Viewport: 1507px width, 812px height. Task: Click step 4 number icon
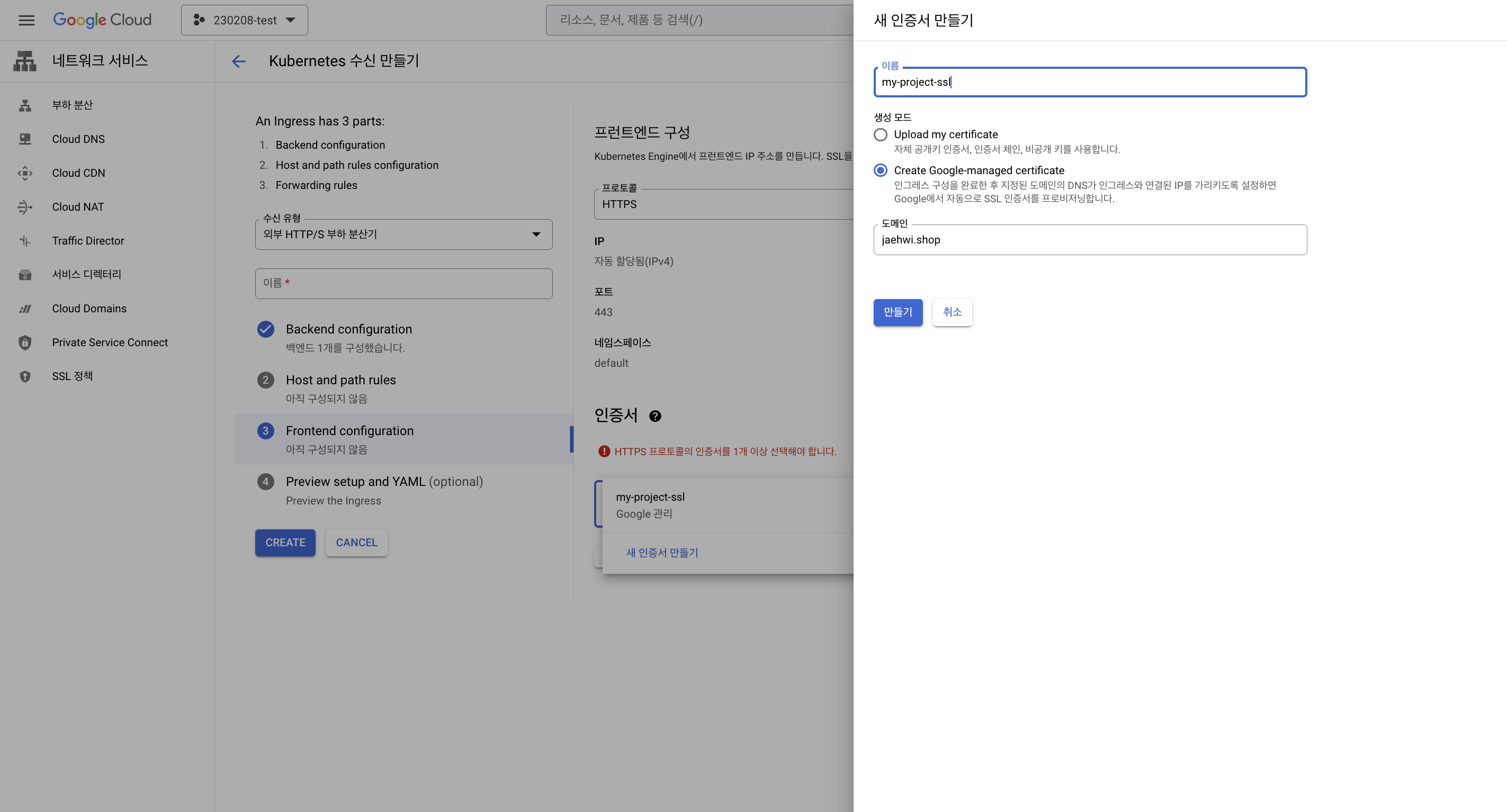[266, 482]
